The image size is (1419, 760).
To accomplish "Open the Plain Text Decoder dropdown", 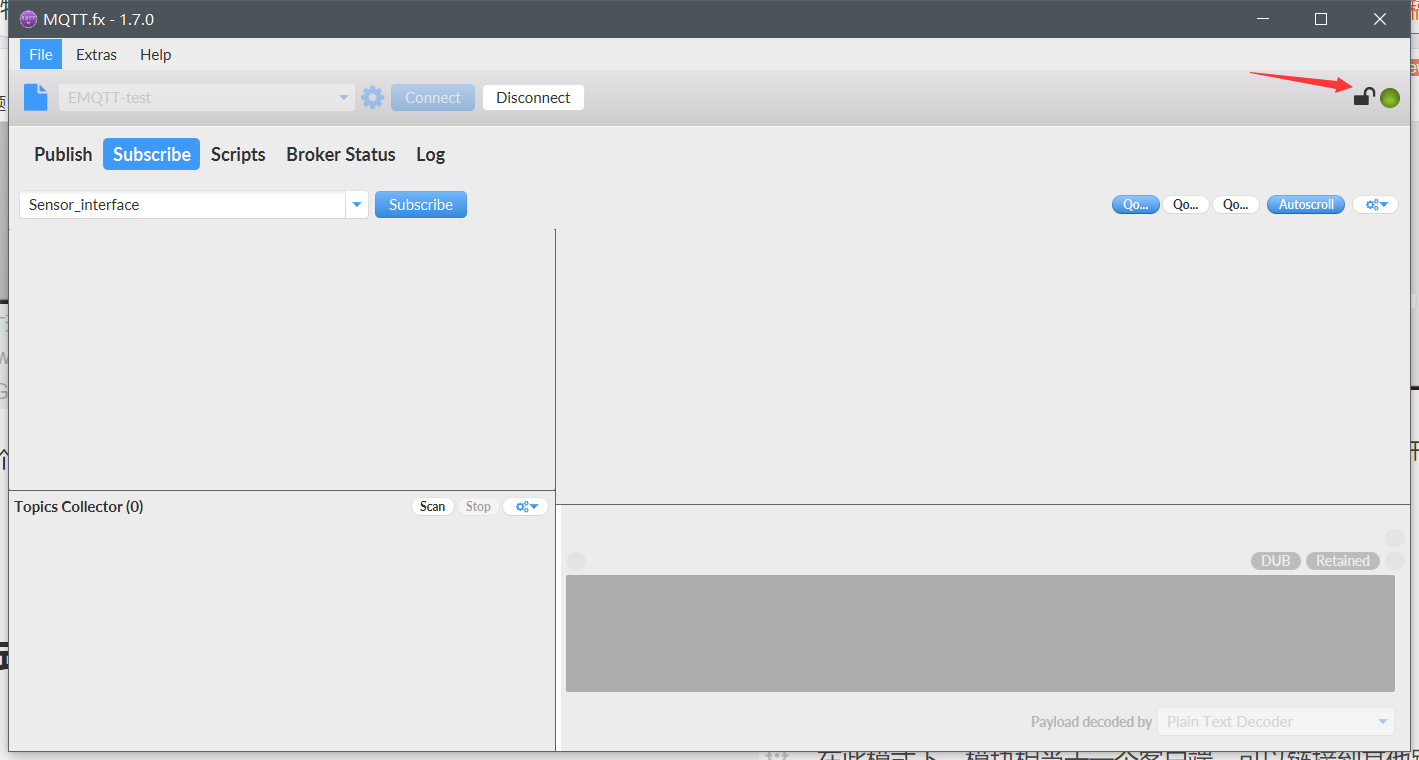I will pyautogui.click(x=1276, y=721).
